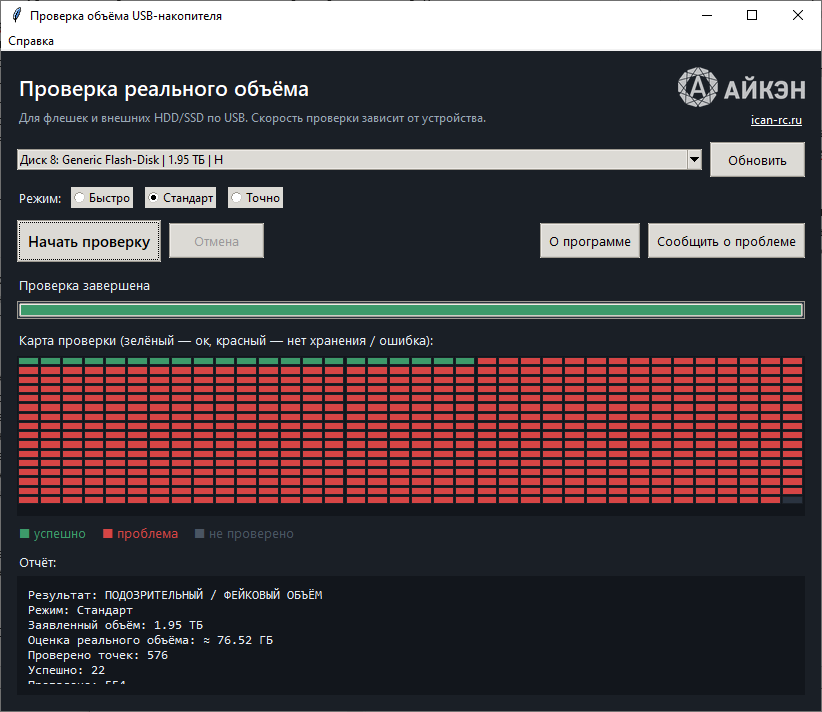
Task: Open the disk selection dropdown arrow
Action: coord(694,159)
